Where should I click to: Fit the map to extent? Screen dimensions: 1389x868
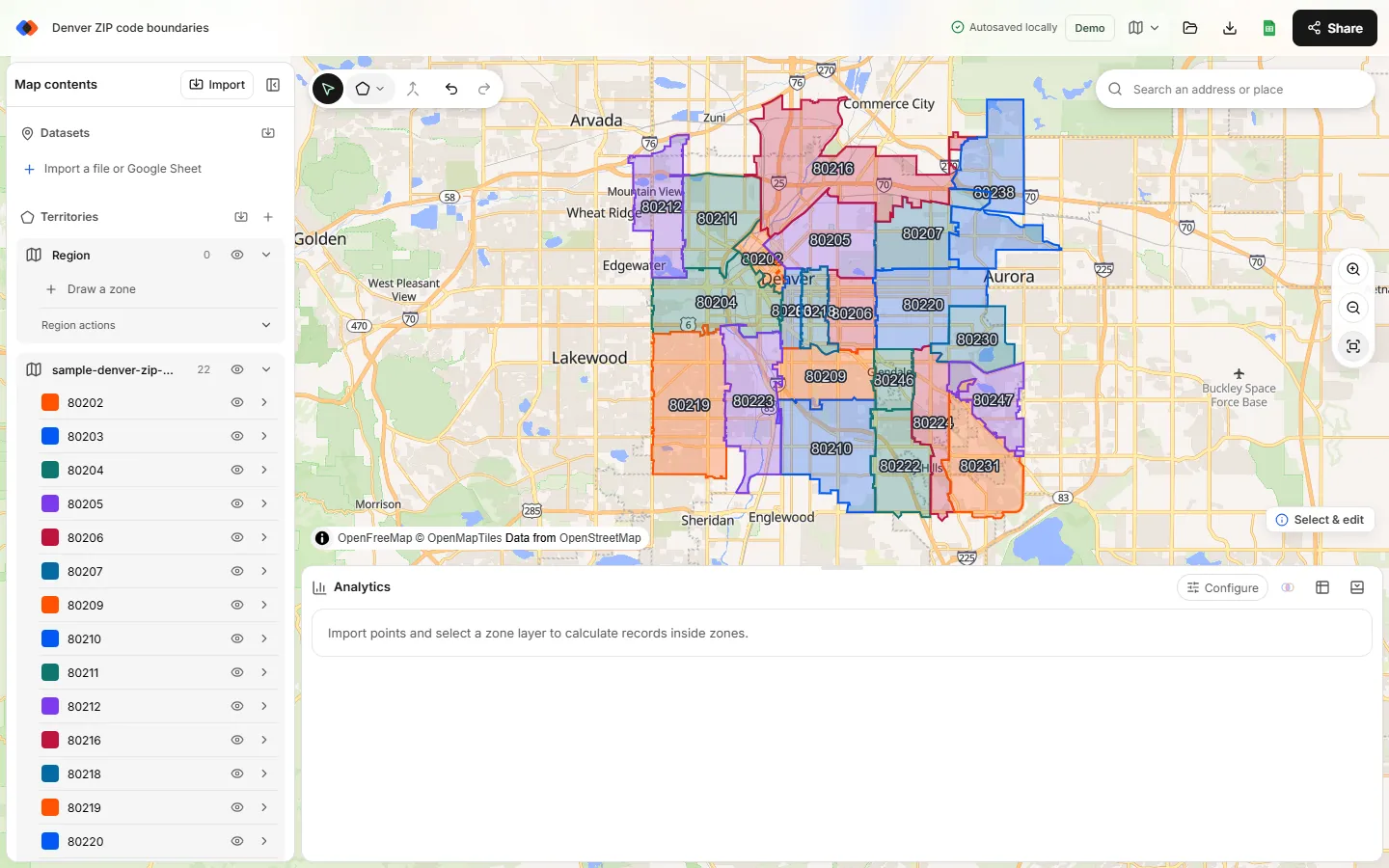coord(1353,346)
